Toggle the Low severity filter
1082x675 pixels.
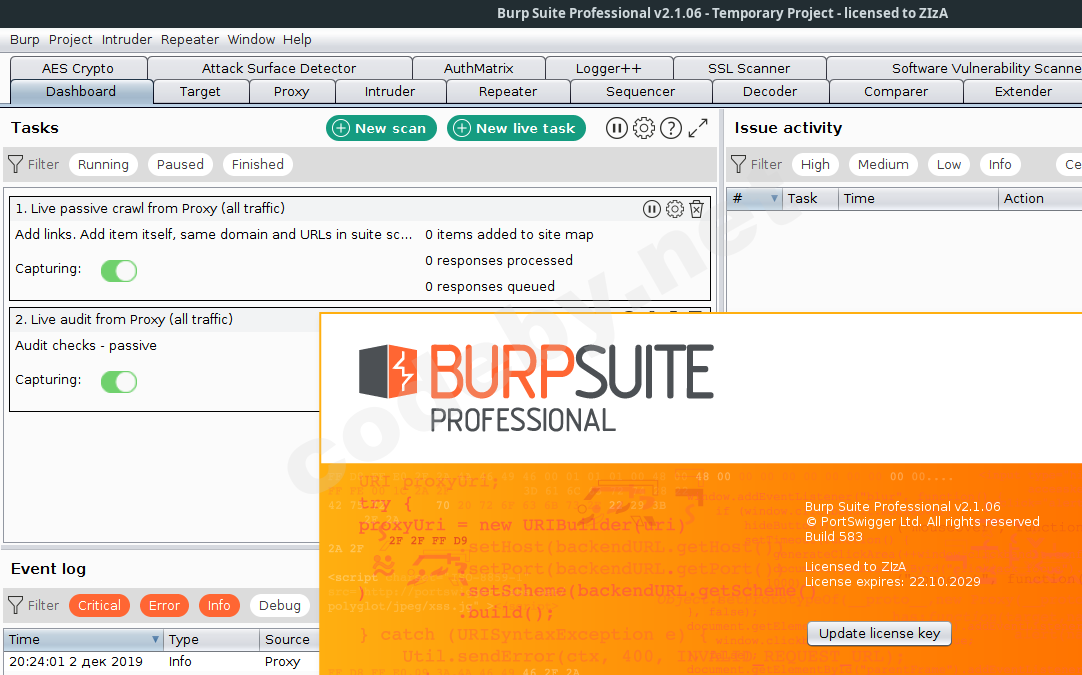(x=949, y=164)
